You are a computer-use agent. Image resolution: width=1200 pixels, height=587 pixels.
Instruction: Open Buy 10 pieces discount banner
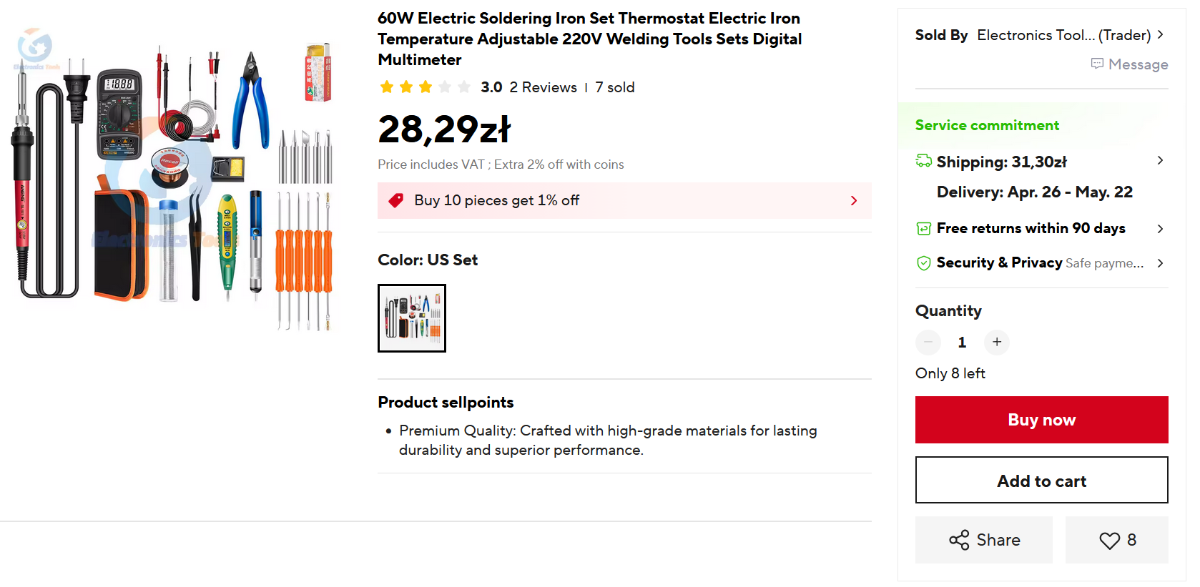(624, 200)
